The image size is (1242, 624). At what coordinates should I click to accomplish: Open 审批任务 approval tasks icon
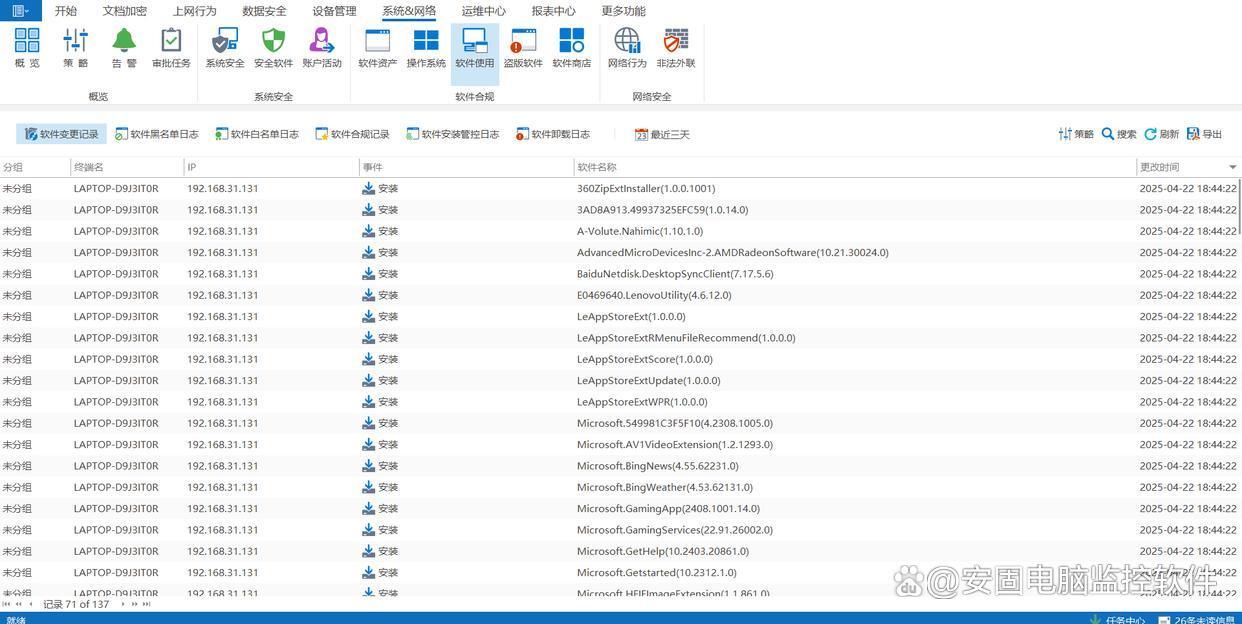coord(171,47)
